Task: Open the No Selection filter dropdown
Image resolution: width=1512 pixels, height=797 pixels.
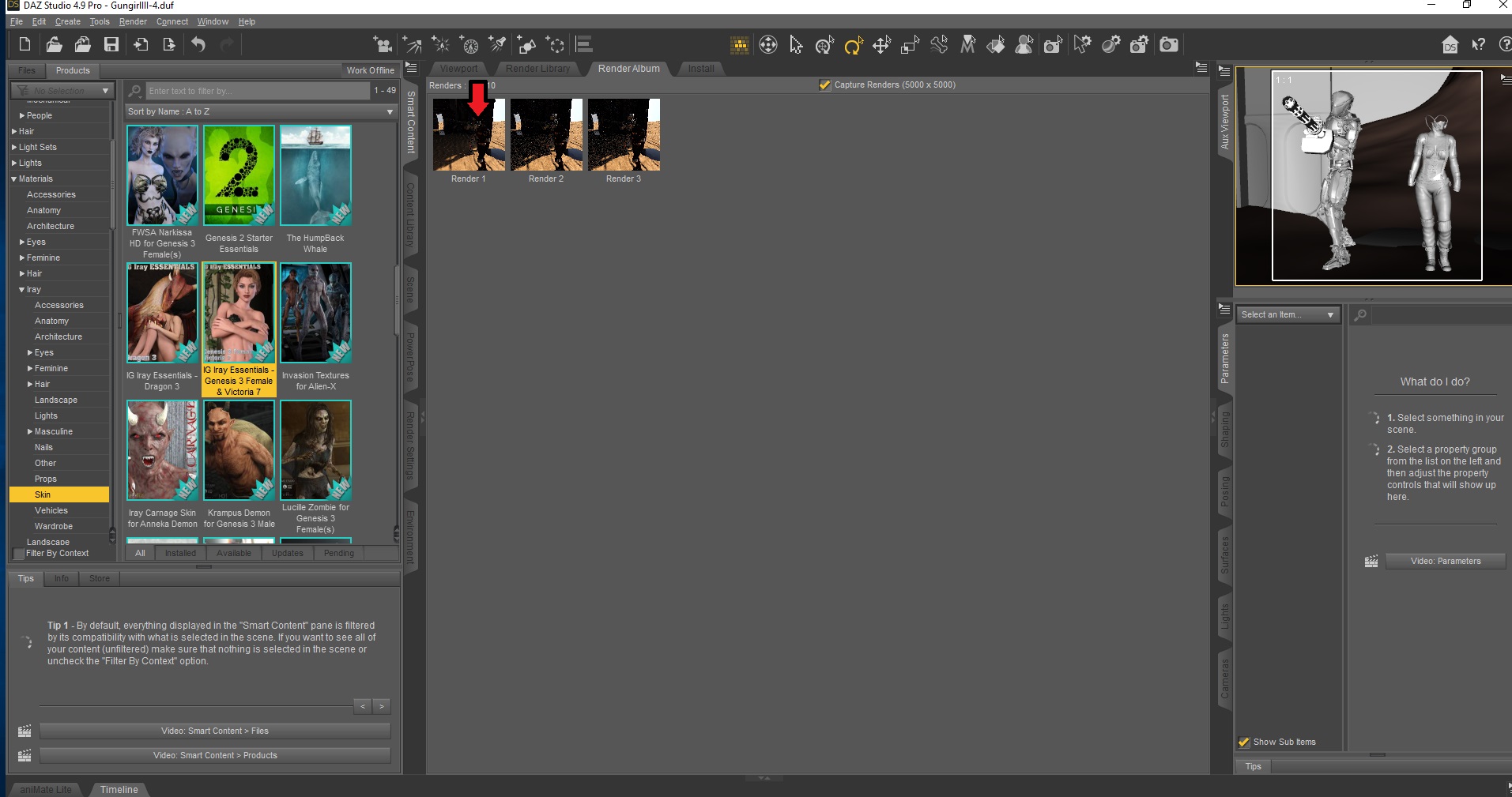Action: point(63,91)
